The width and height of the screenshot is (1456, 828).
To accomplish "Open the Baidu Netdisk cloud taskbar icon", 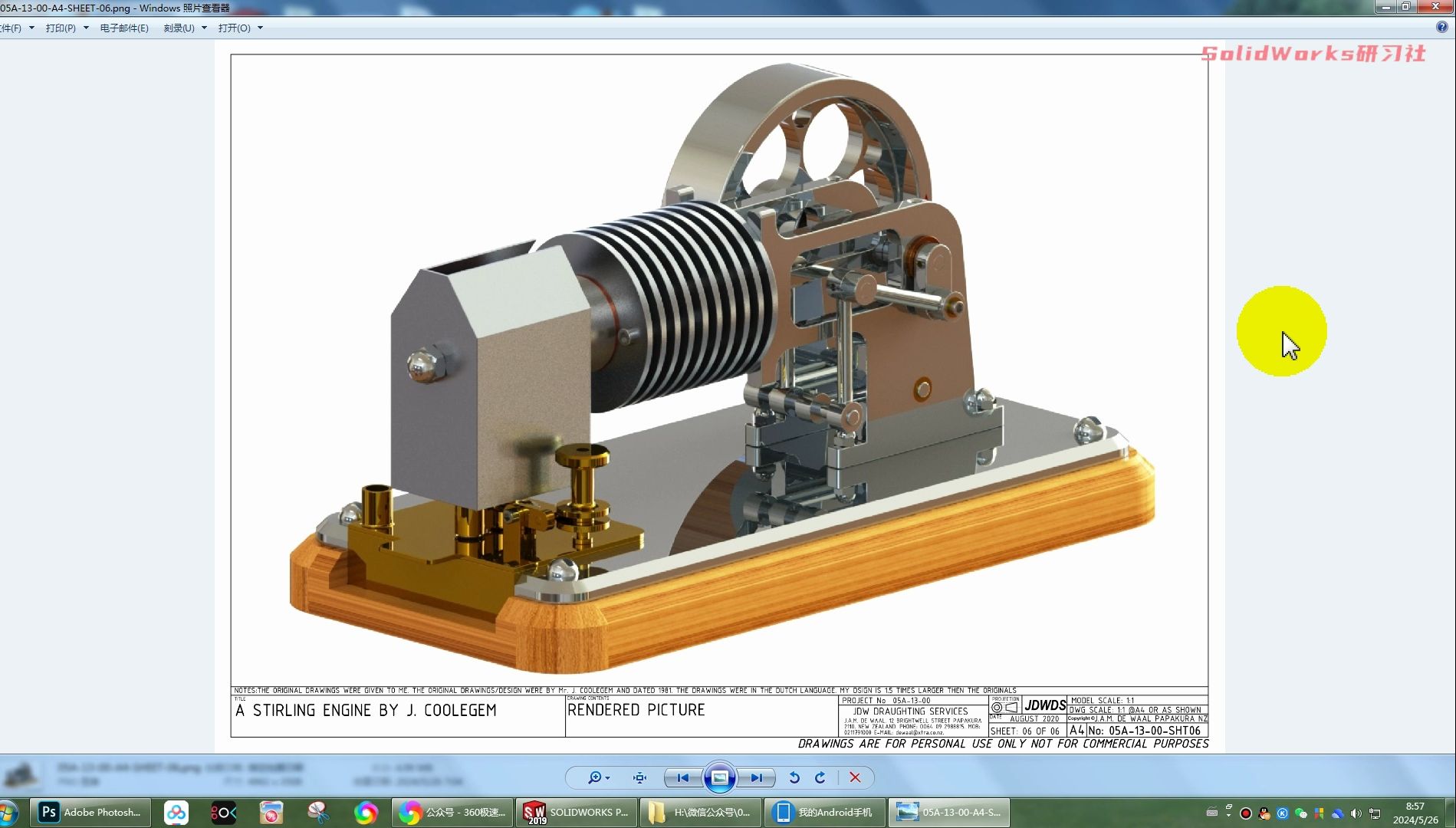I will click(176, 812).
